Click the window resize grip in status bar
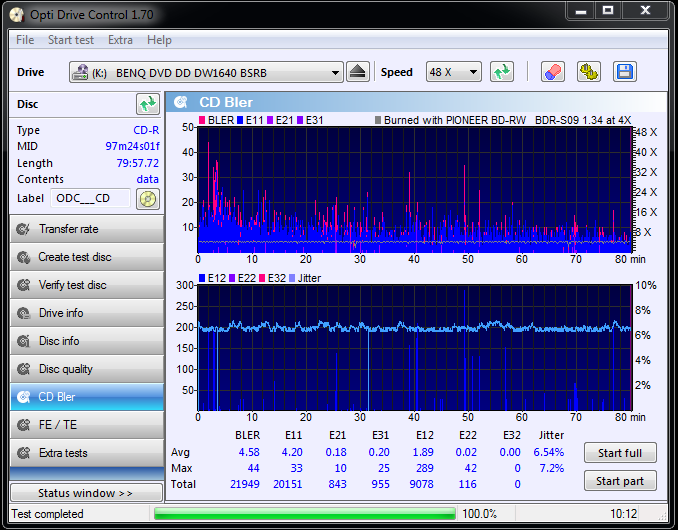The height and width of the screenshot is (530, 678). pos(662,515)
